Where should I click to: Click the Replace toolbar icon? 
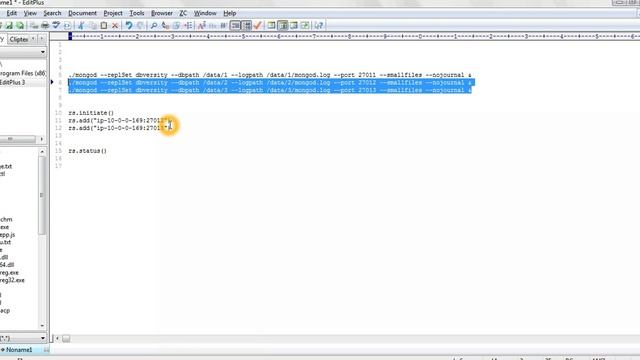[165, 25]
